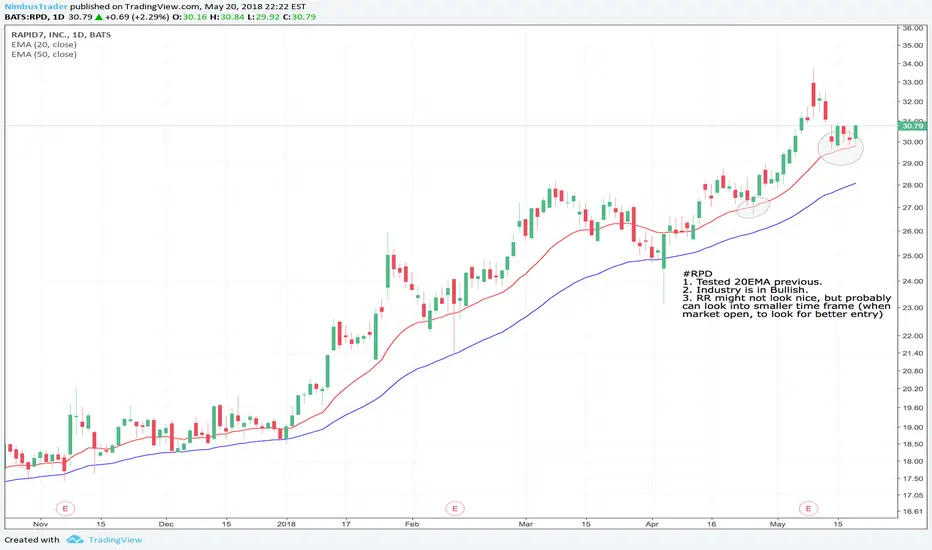The height and width of the screenshot is (550, 932).
Task: Click the earnings marker in May
Action: 808,508
